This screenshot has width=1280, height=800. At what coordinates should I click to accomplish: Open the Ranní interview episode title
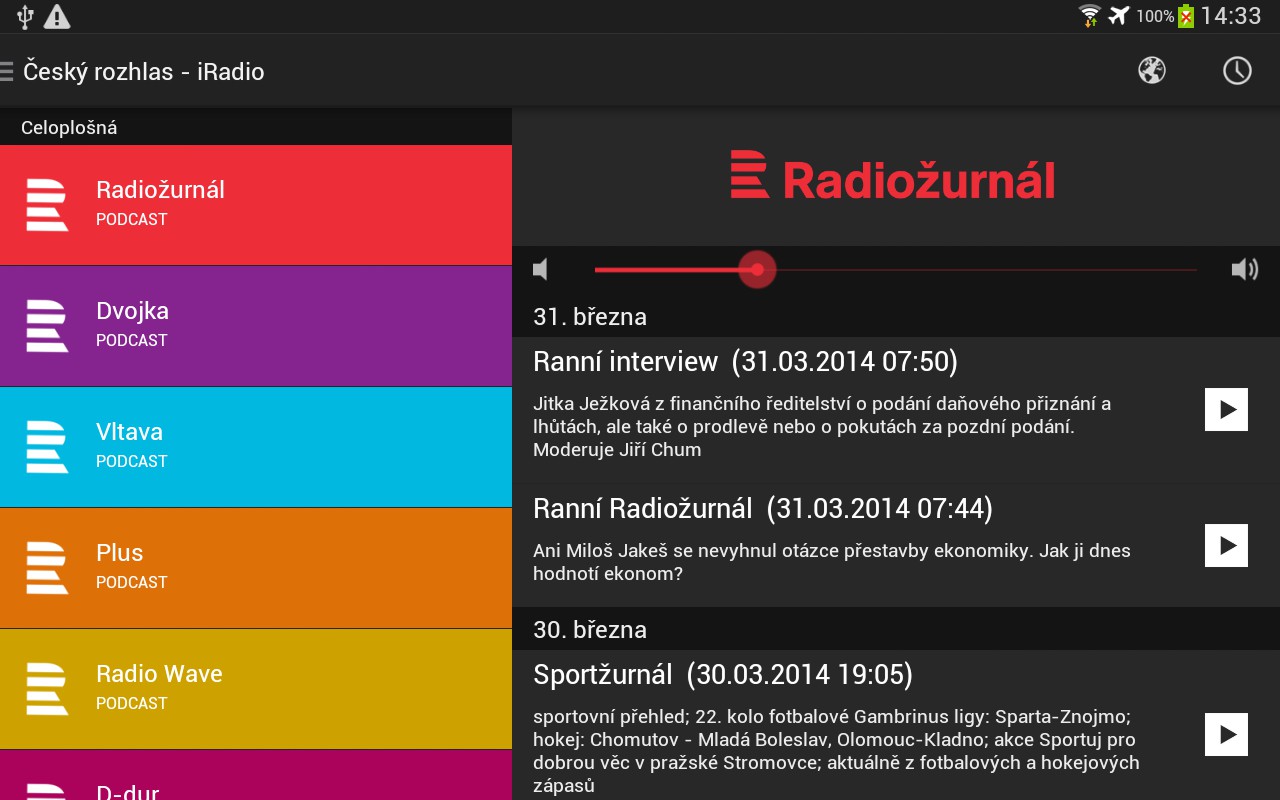click(x=745, y=361)
